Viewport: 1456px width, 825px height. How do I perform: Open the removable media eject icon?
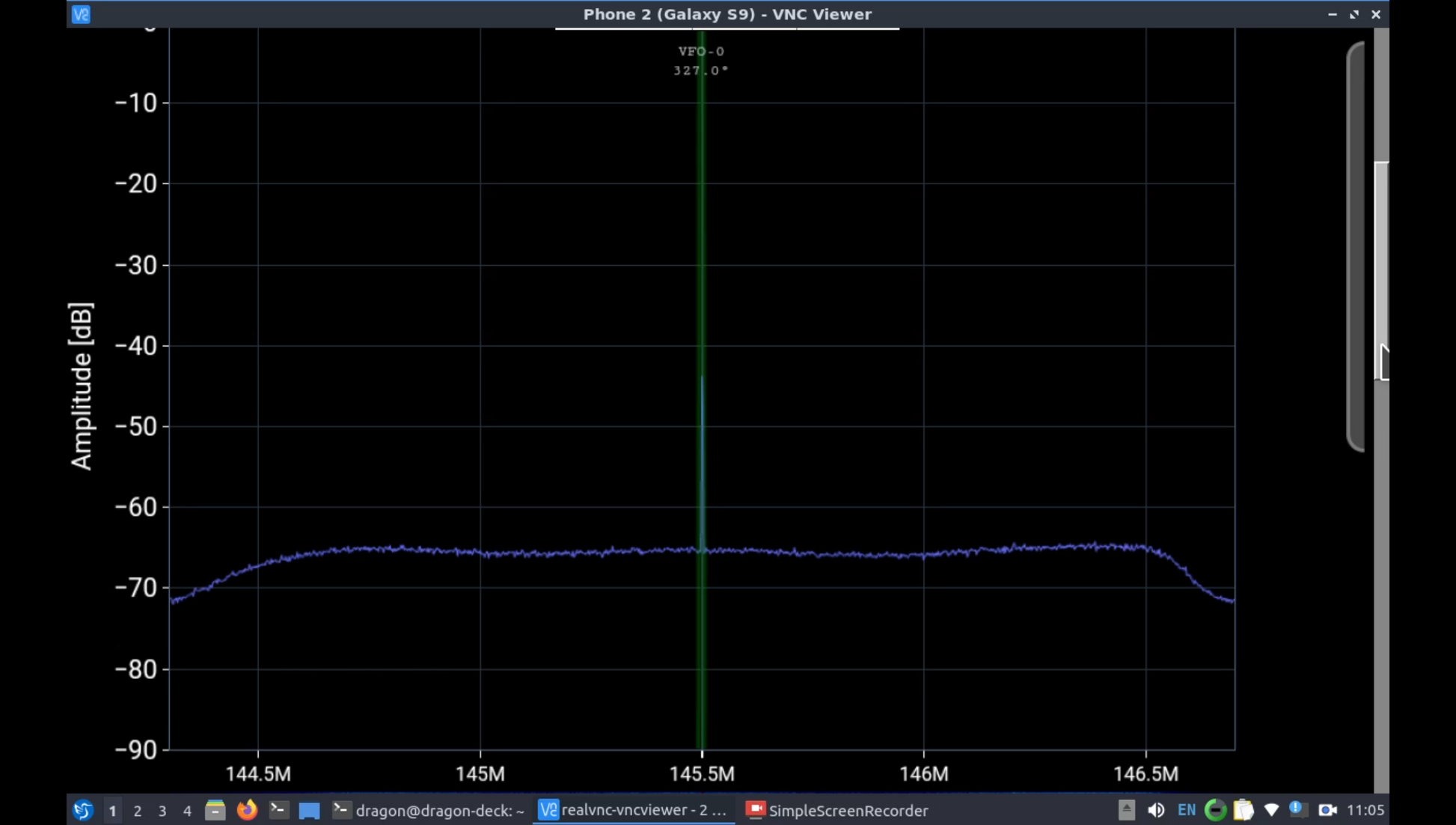pyautogui.click(x=1127, y=810)
